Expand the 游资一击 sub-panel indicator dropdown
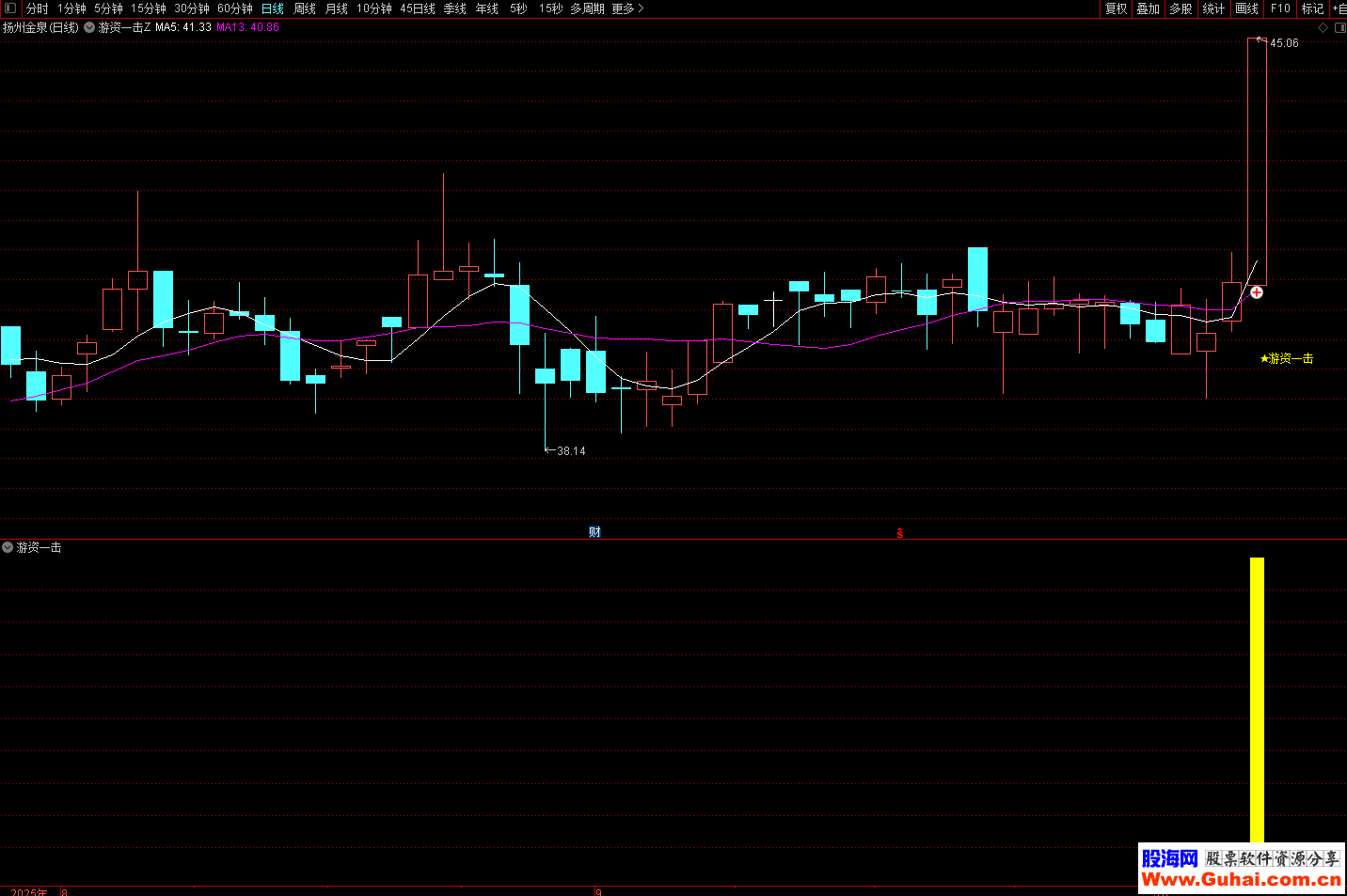This screenshot has height=896, width=1347. (x=8, y=547)
